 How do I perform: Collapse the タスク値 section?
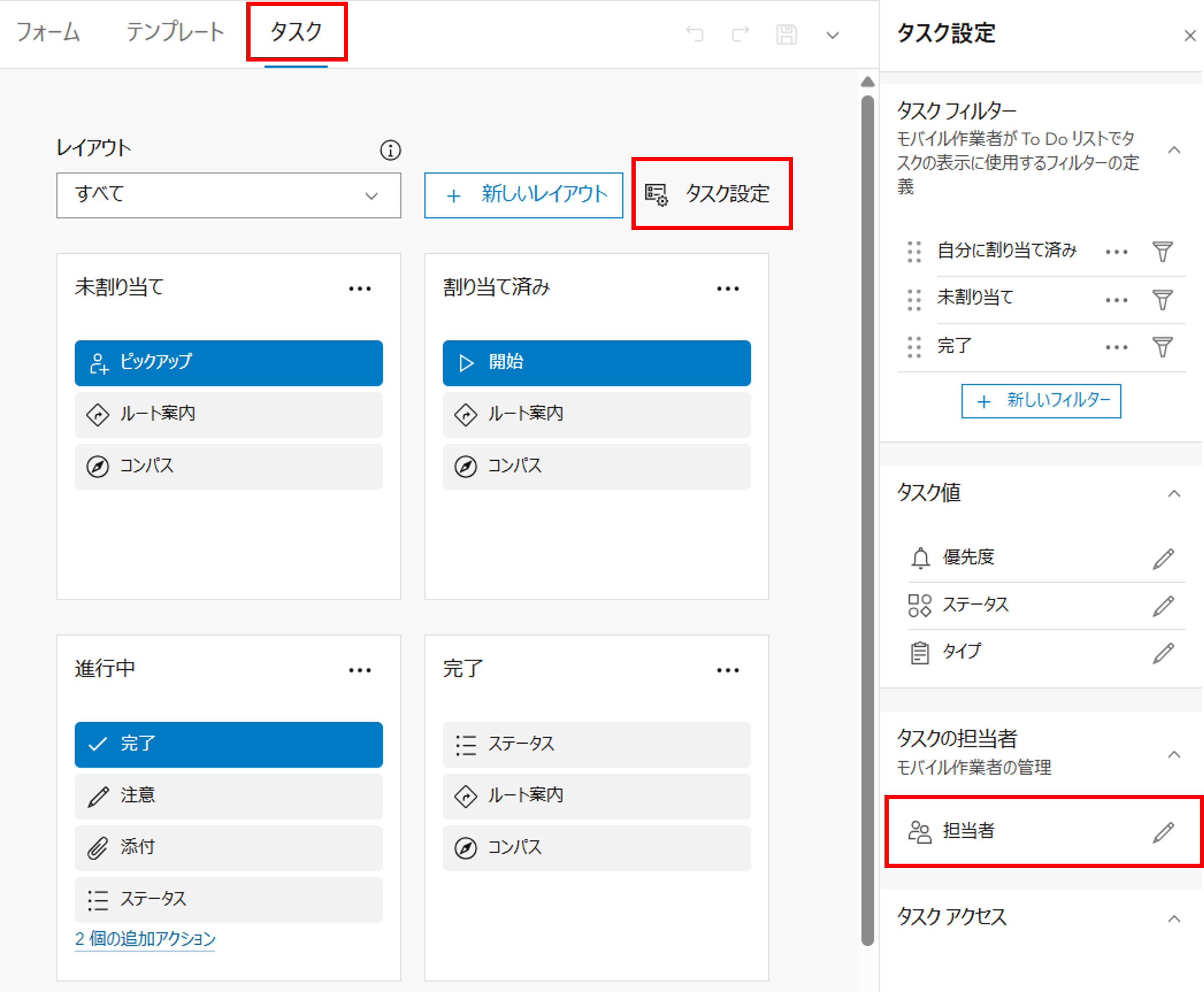point(1174,493)
